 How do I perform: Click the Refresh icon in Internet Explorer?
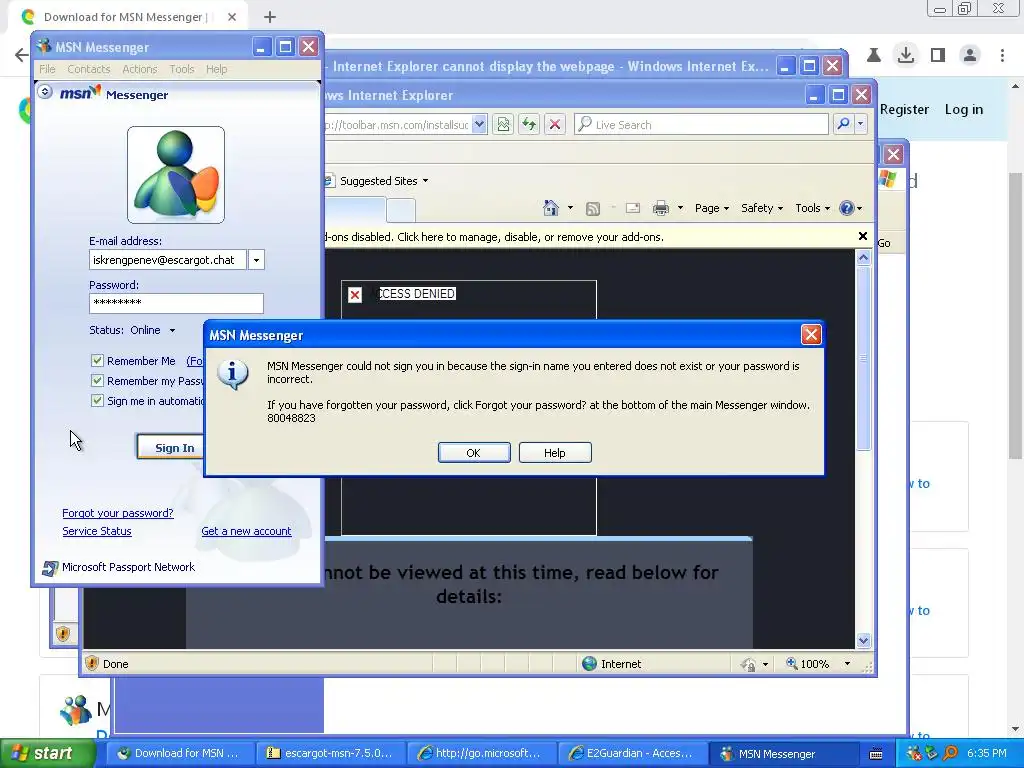(x=529, y=124)
